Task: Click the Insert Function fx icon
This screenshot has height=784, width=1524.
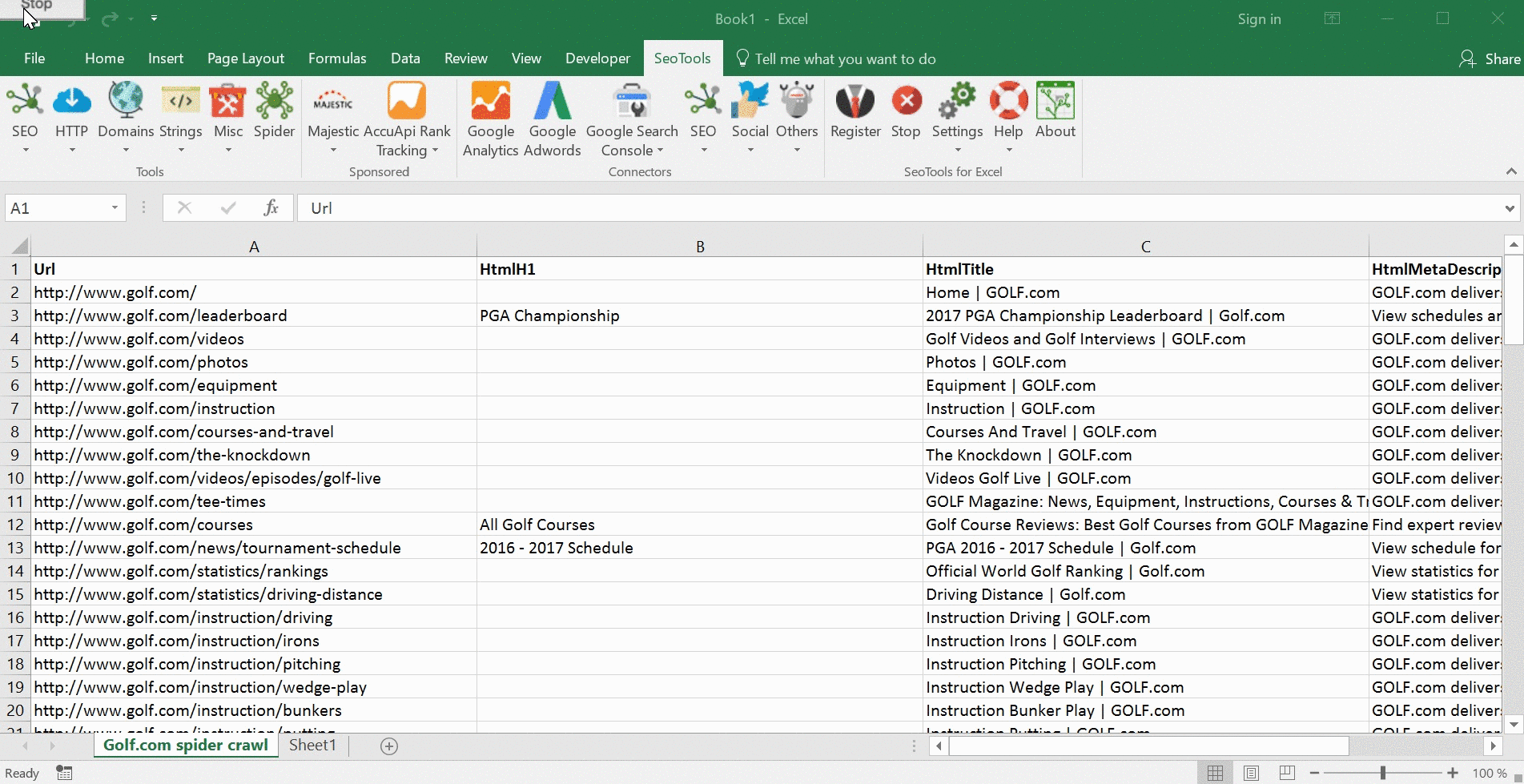Action: (x=271, y=208)
